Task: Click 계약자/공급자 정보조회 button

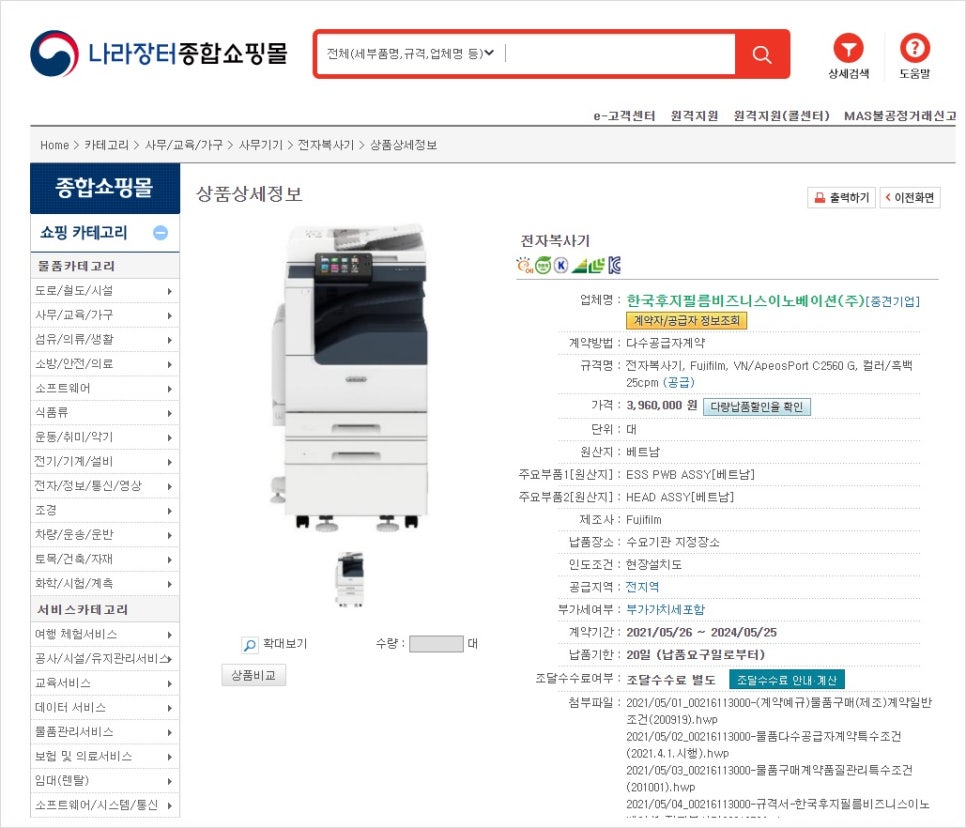Action: tap(686, 320)
